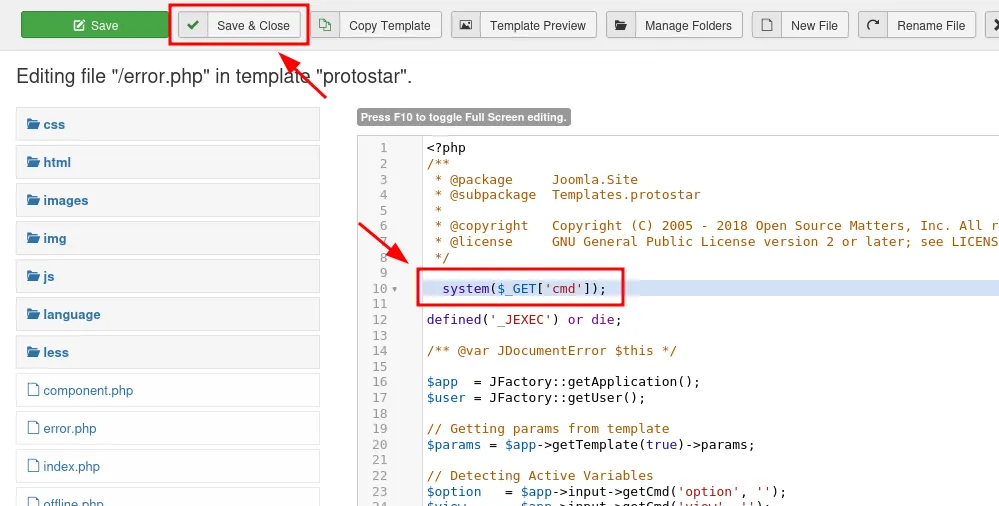This screenshot has height=506, width=999.
Task: Open component.php file
Action: (x=168, y=390)
